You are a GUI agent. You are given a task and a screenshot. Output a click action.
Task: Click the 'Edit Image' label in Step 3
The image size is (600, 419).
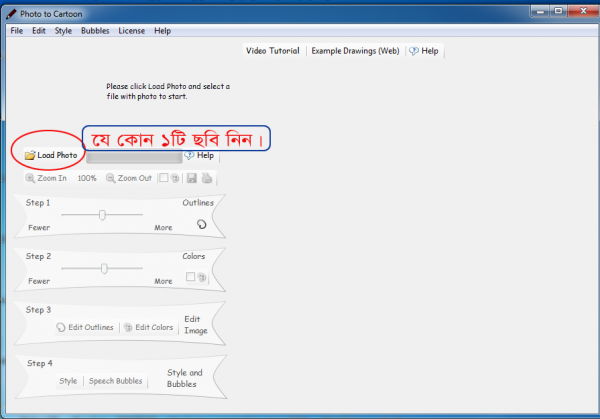coord(196,325)
